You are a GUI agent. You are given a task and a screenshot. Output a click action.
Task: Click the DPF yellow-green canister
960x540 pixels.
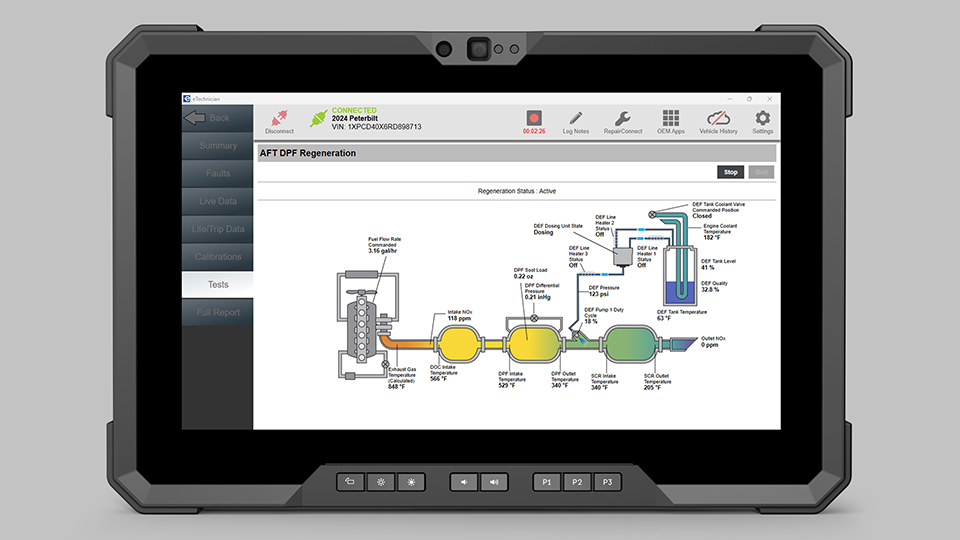click(x=534, y=344)
